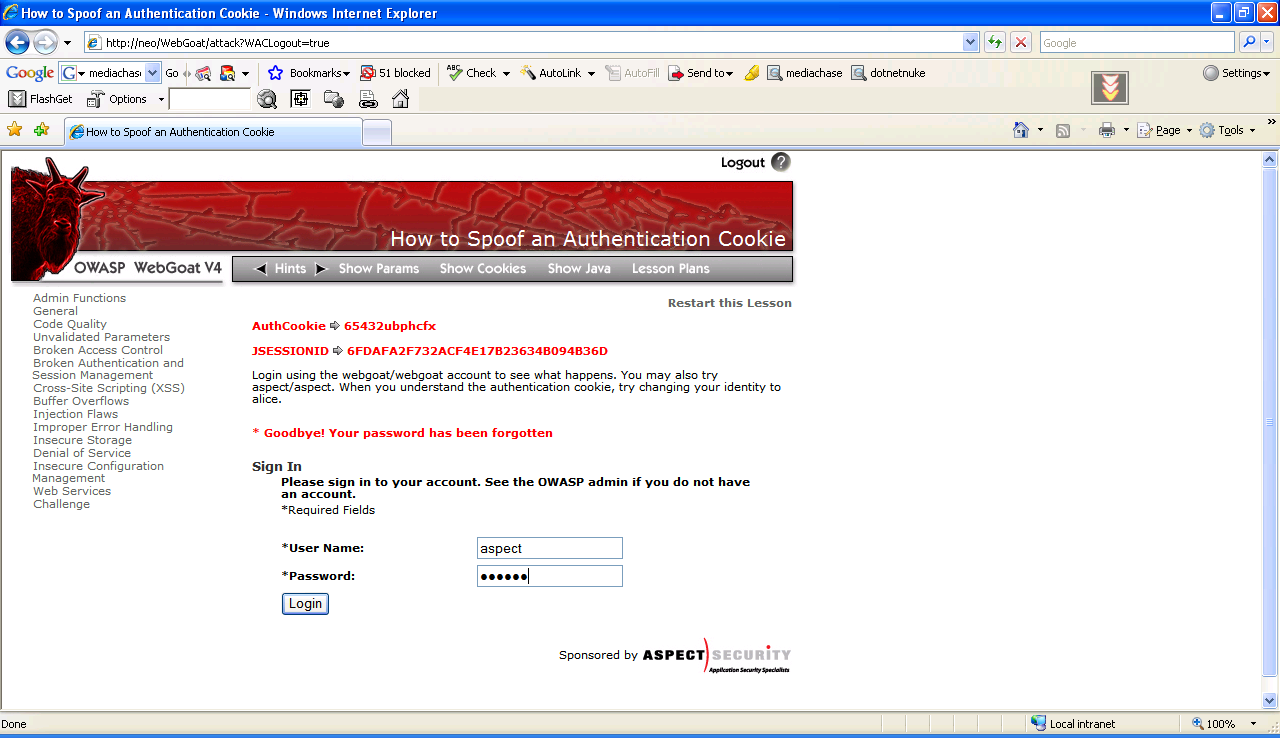Select the highlighter icon on the Google toolbar
The image size is (1280, 738).
click(753, 72)
